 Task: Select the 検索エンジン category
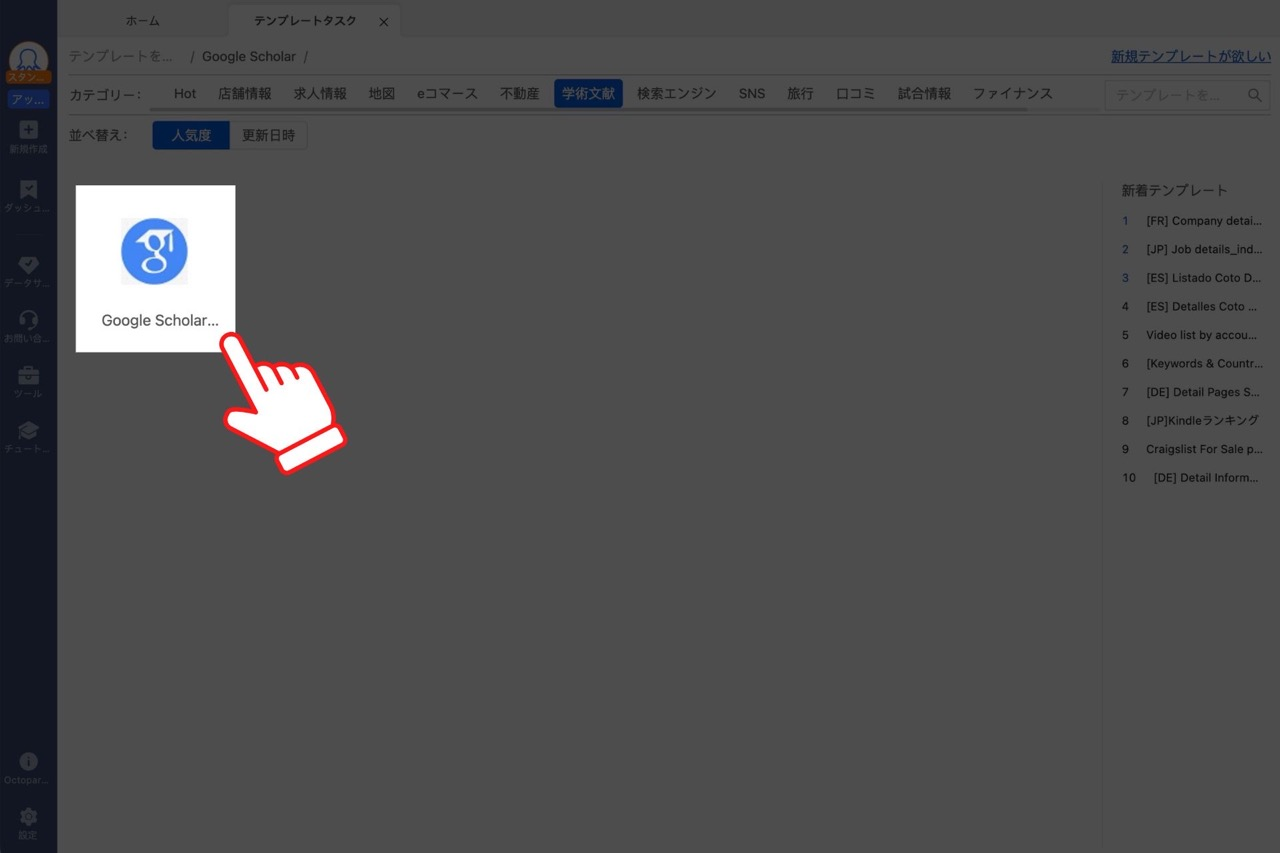[677, 94]
